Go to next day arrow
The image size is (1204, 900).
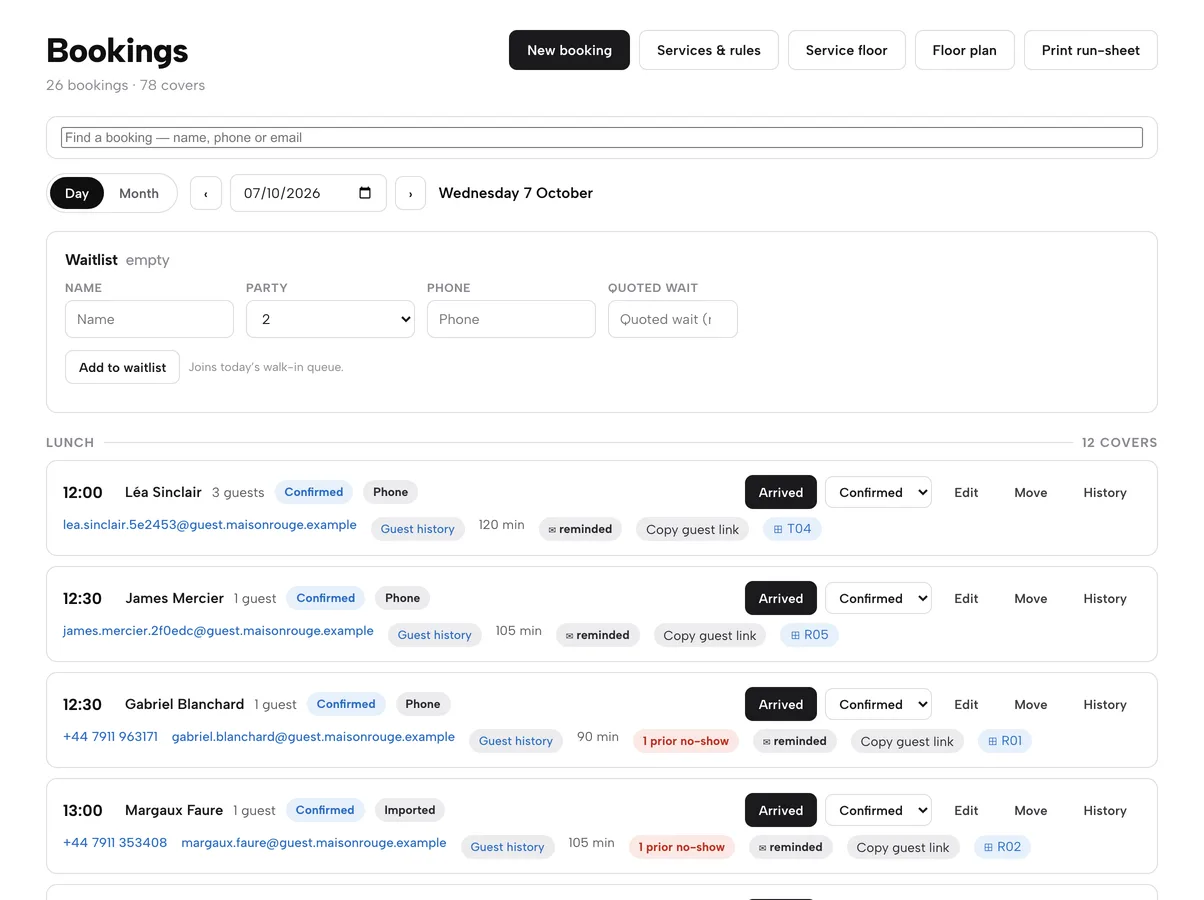410,193
